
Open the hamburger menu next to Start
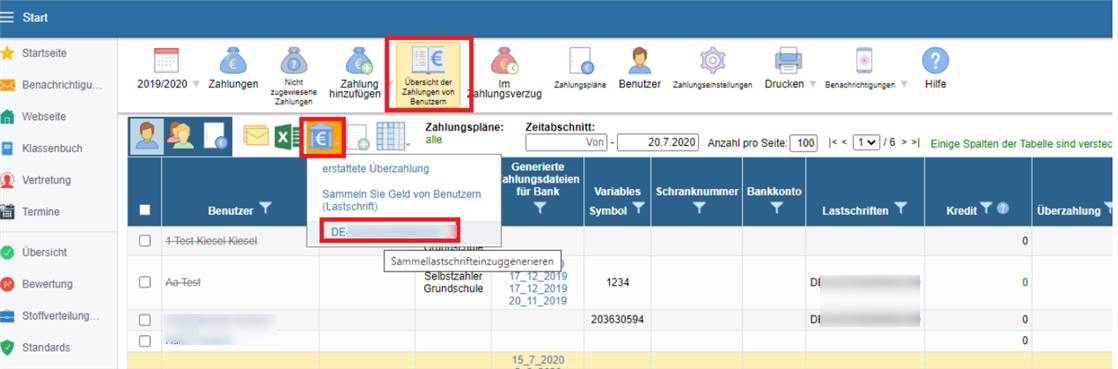tap(7, 17)
